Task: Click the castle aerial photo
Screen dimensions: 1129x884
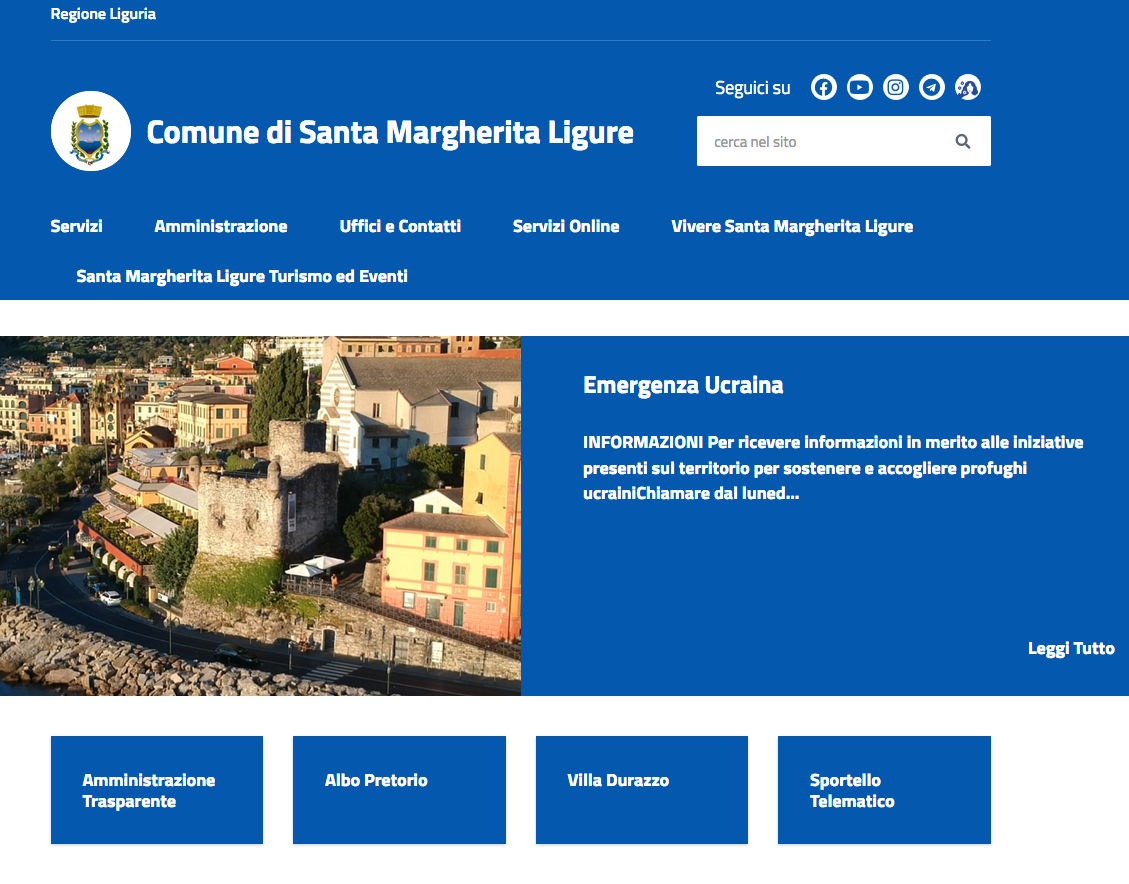Action: point(261,515)
